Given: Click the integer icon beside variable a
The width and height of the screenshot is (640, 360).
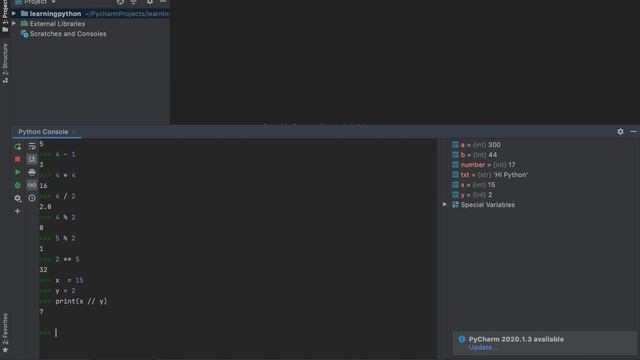Looking at the screenshot, I should pyautogui.click(x=455, y=144).
